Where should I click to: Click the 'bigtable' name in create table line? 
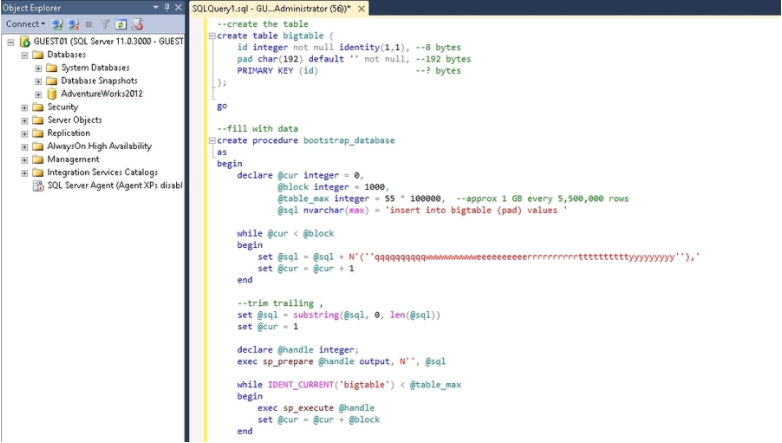[303, 36]
